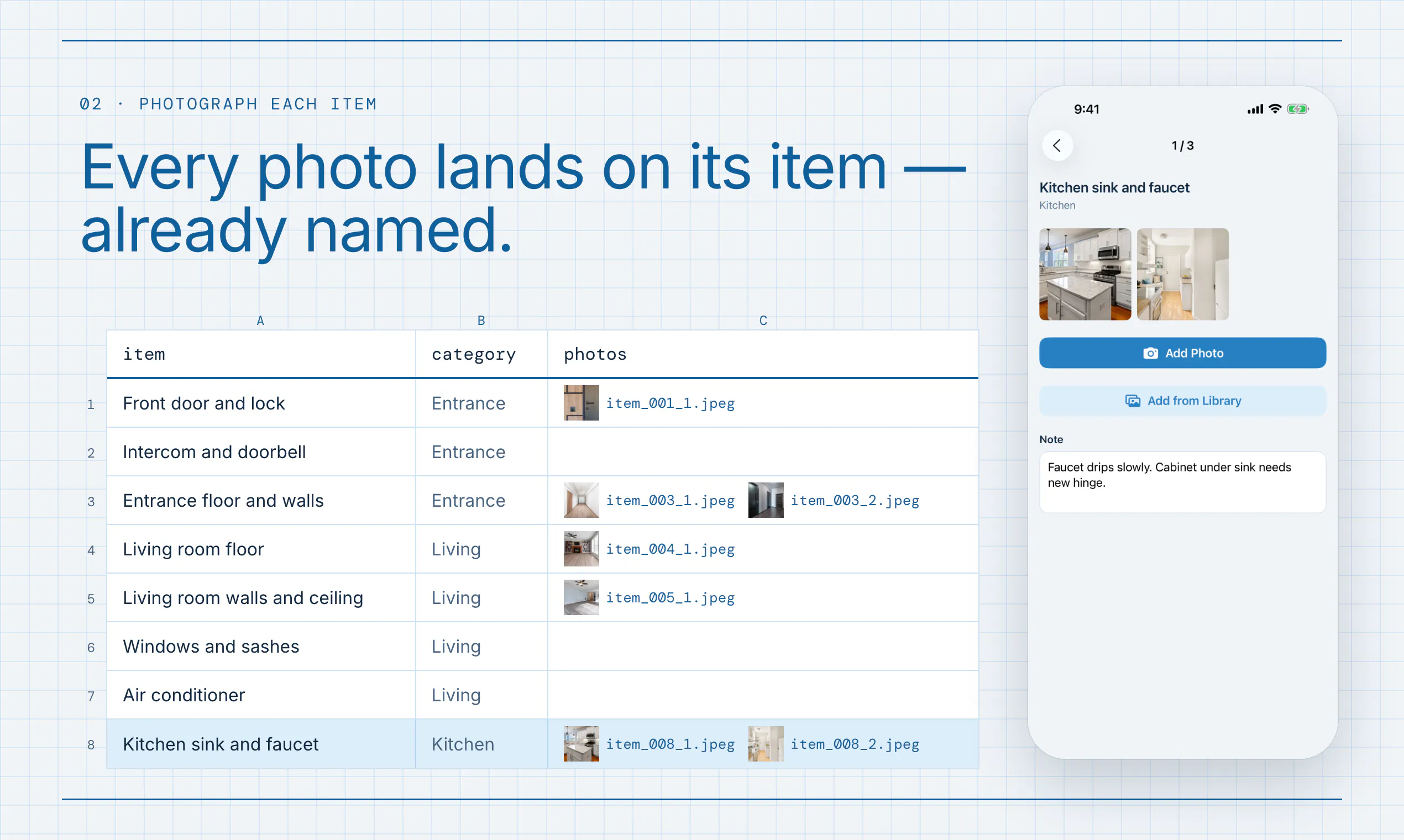
Task: Click file name item_008_2.jpeg
Action: [855, 744]
